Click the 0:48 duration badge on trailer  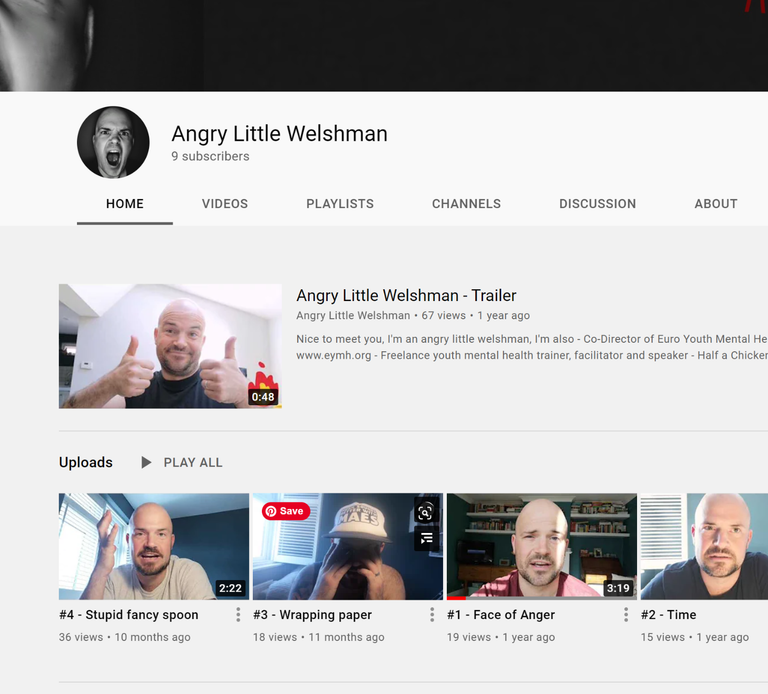[263, 397]
